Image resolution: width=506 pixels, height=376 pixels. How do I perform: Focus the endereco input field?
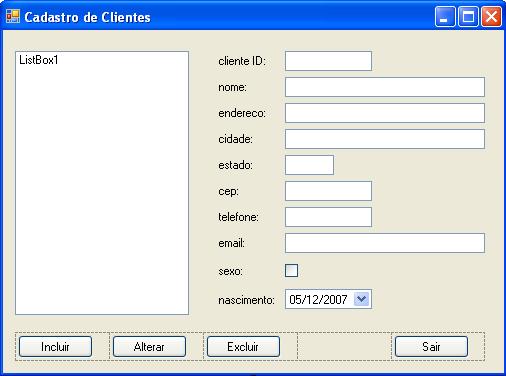pos(385,113)
